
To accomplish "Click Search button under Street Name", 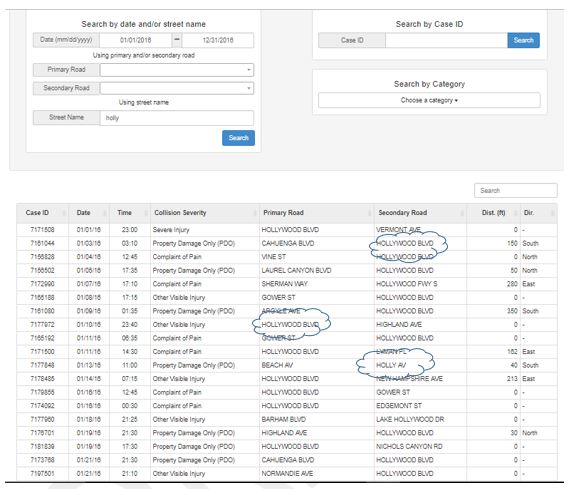I will 238,138.
